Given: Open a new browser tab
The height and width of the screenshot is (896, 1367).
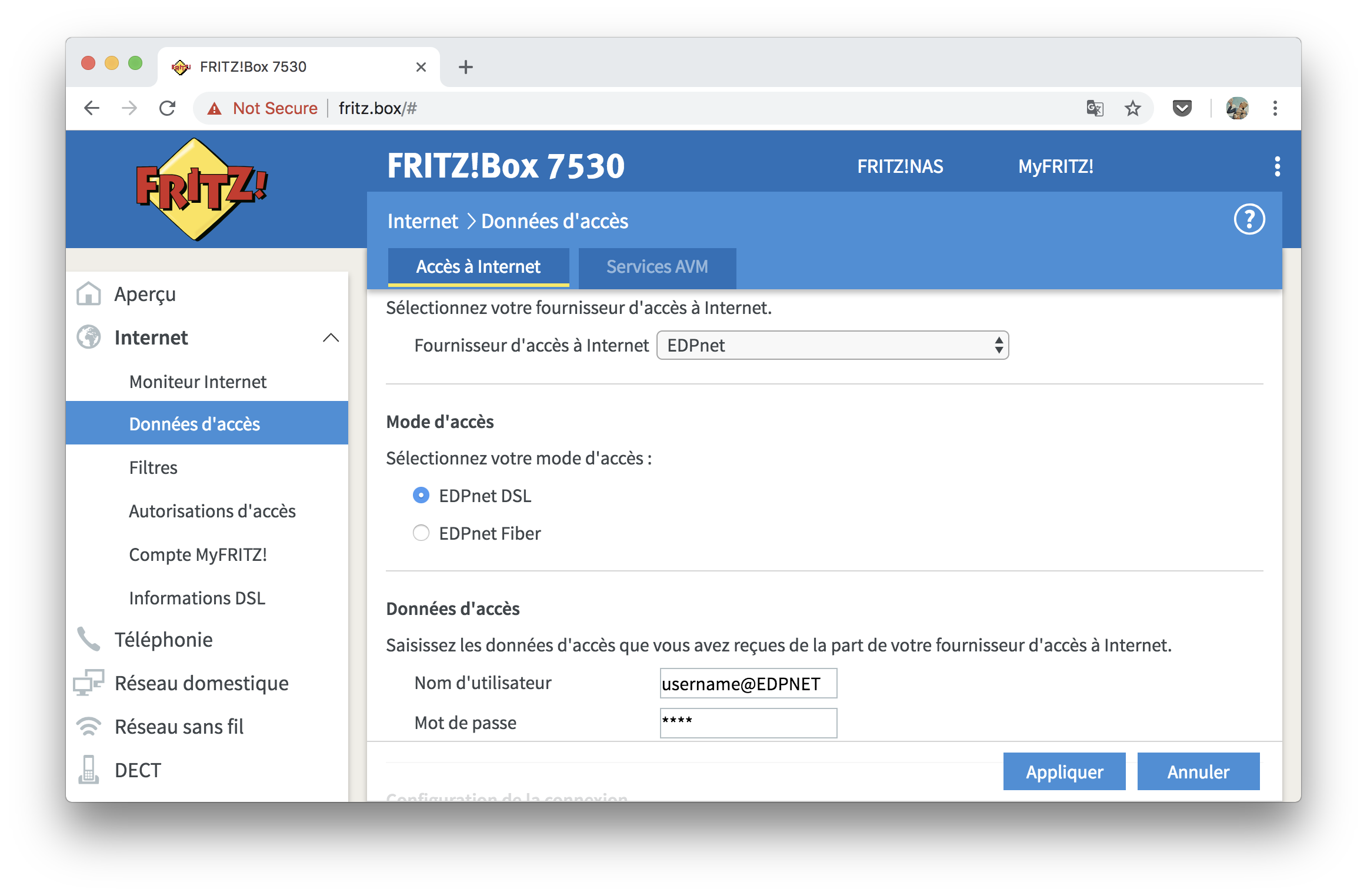Looking at the screenshot, I should coord(465,67).
